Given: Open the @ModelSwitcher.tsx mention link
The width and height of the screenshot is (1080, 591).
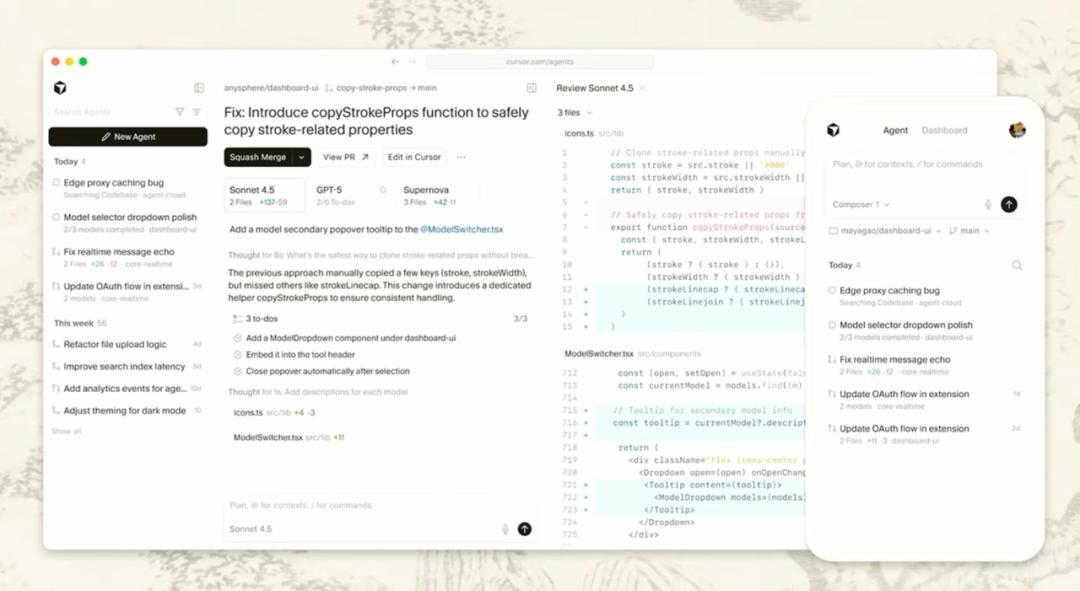Looking at the screenshot, I should click(461, 229).
